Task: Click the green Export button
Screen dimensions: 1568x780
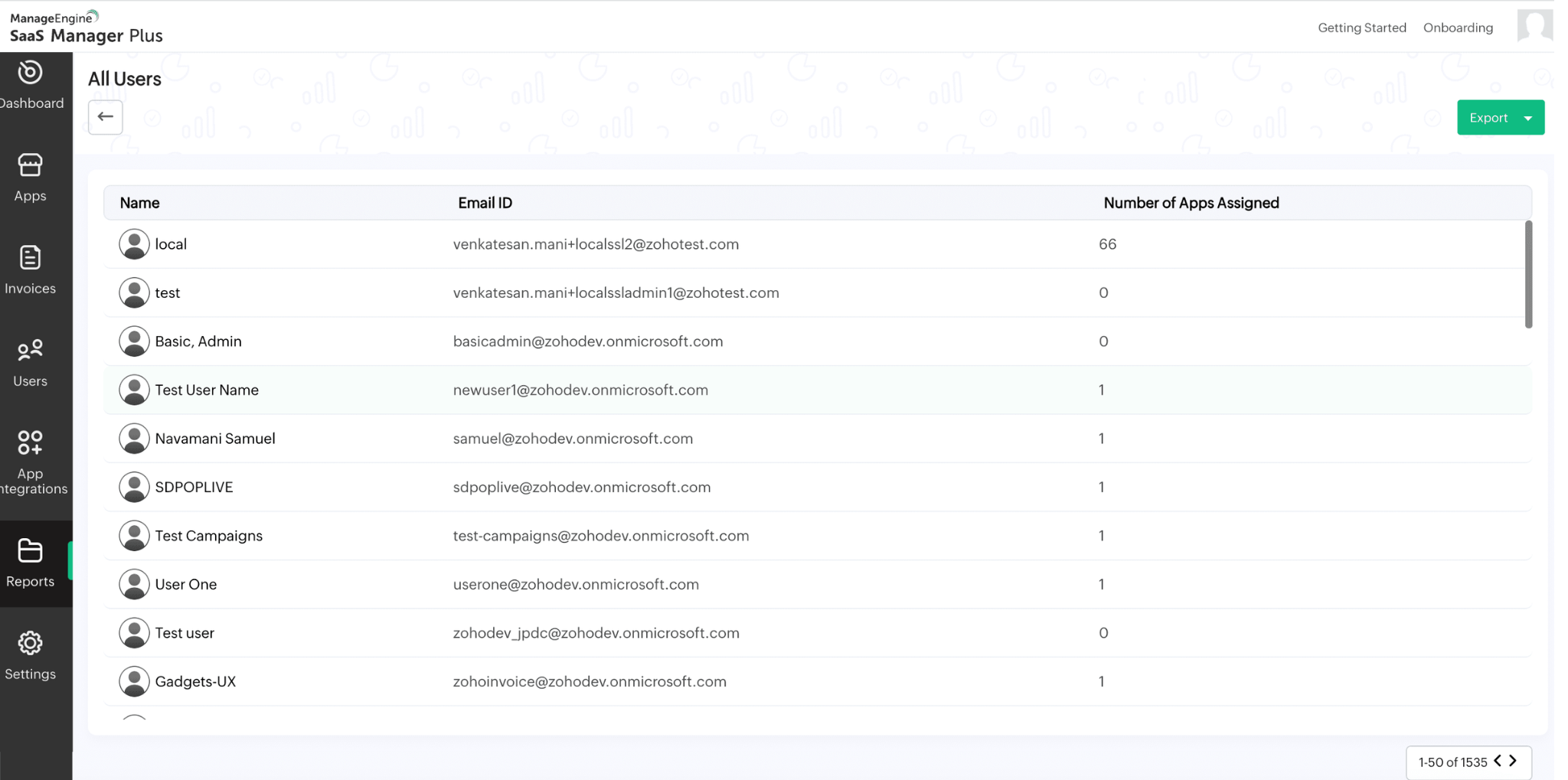Action: tap(1488, 118)
